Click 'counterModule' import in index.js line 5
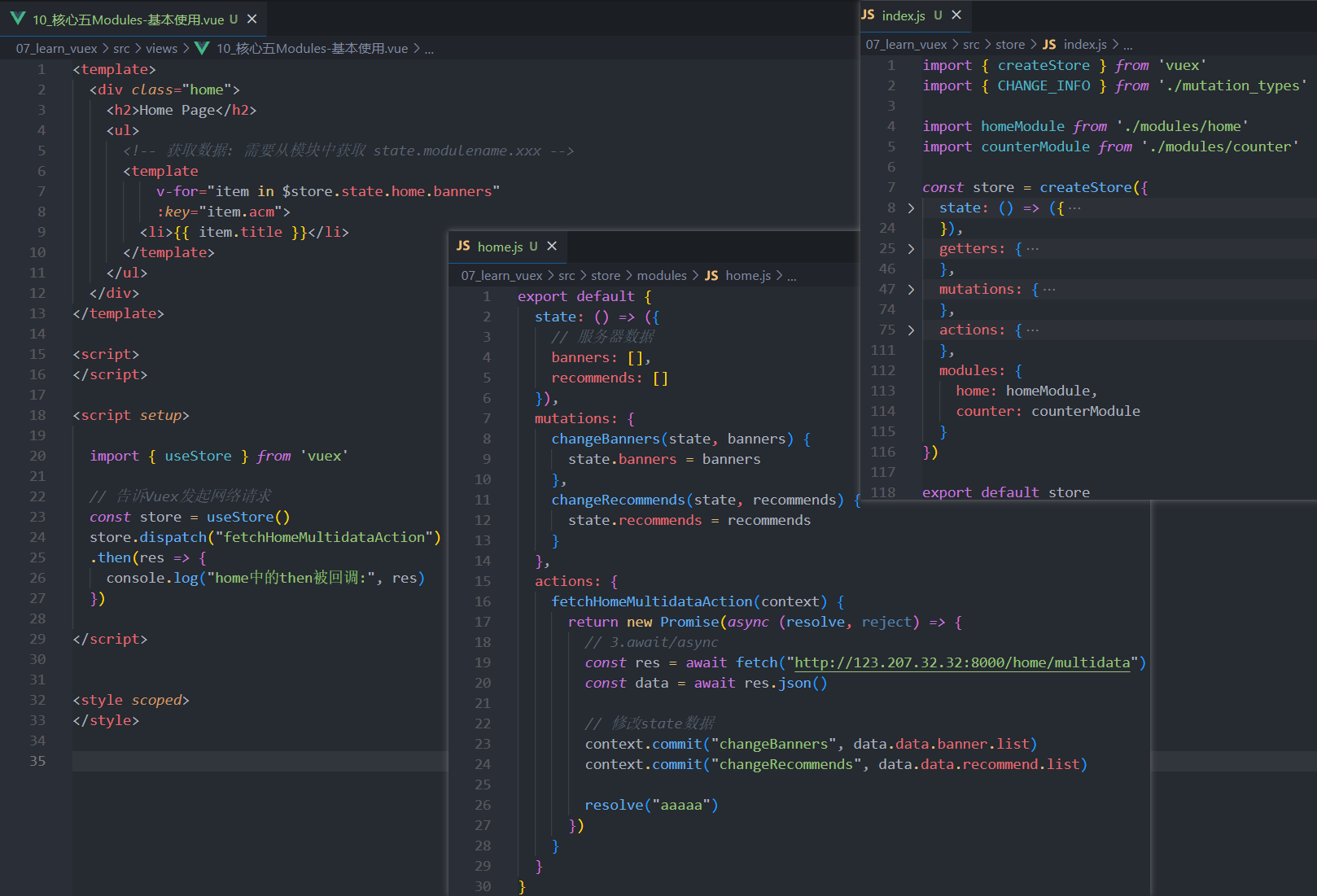 tap(1035, 146)
